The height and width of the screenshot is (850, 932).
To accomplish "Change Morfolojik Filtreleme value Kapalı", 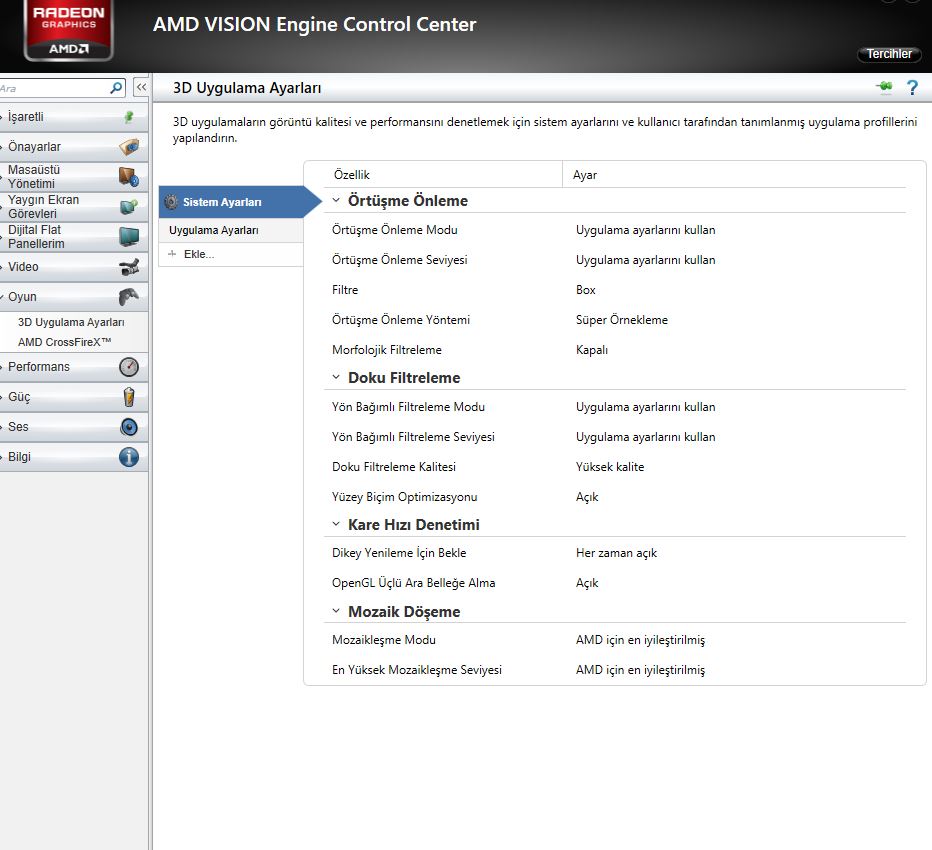I will [592, 350].
